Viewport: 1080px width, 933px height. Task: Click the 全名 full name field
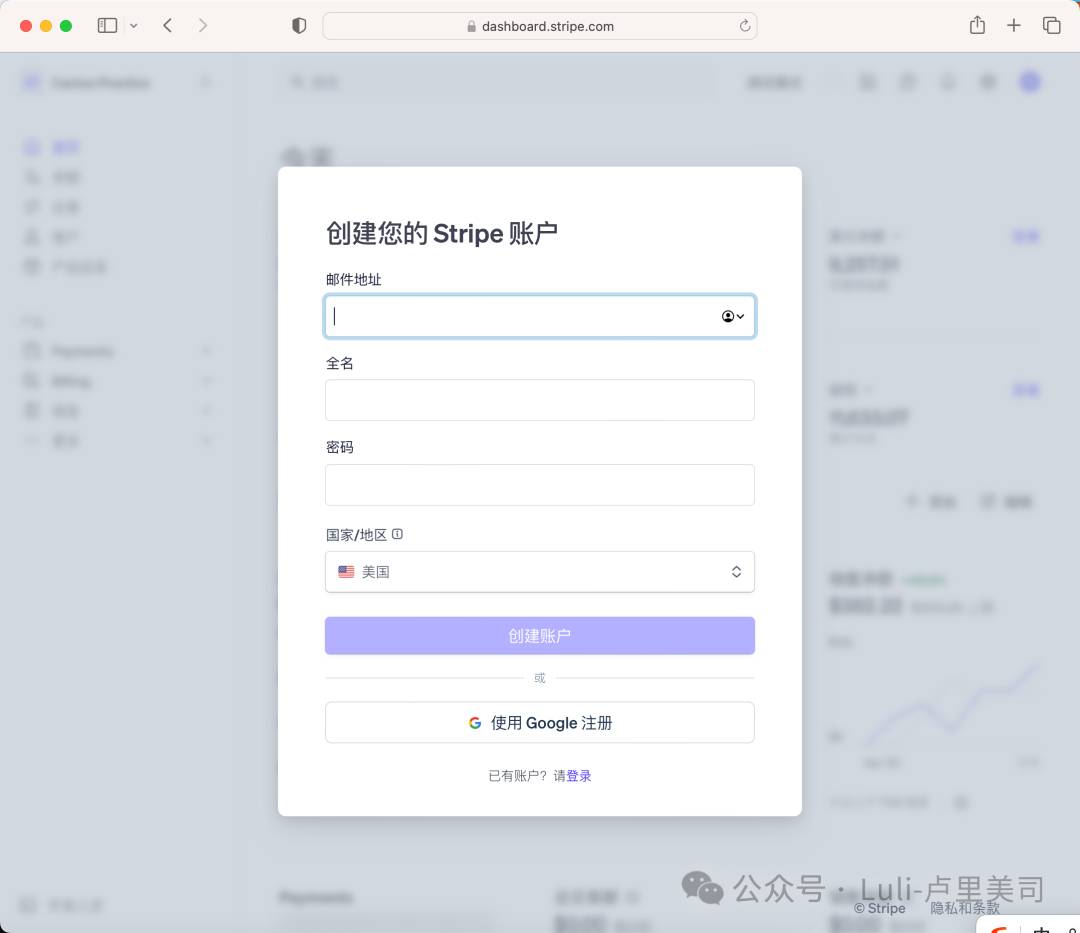pos(539,400)
